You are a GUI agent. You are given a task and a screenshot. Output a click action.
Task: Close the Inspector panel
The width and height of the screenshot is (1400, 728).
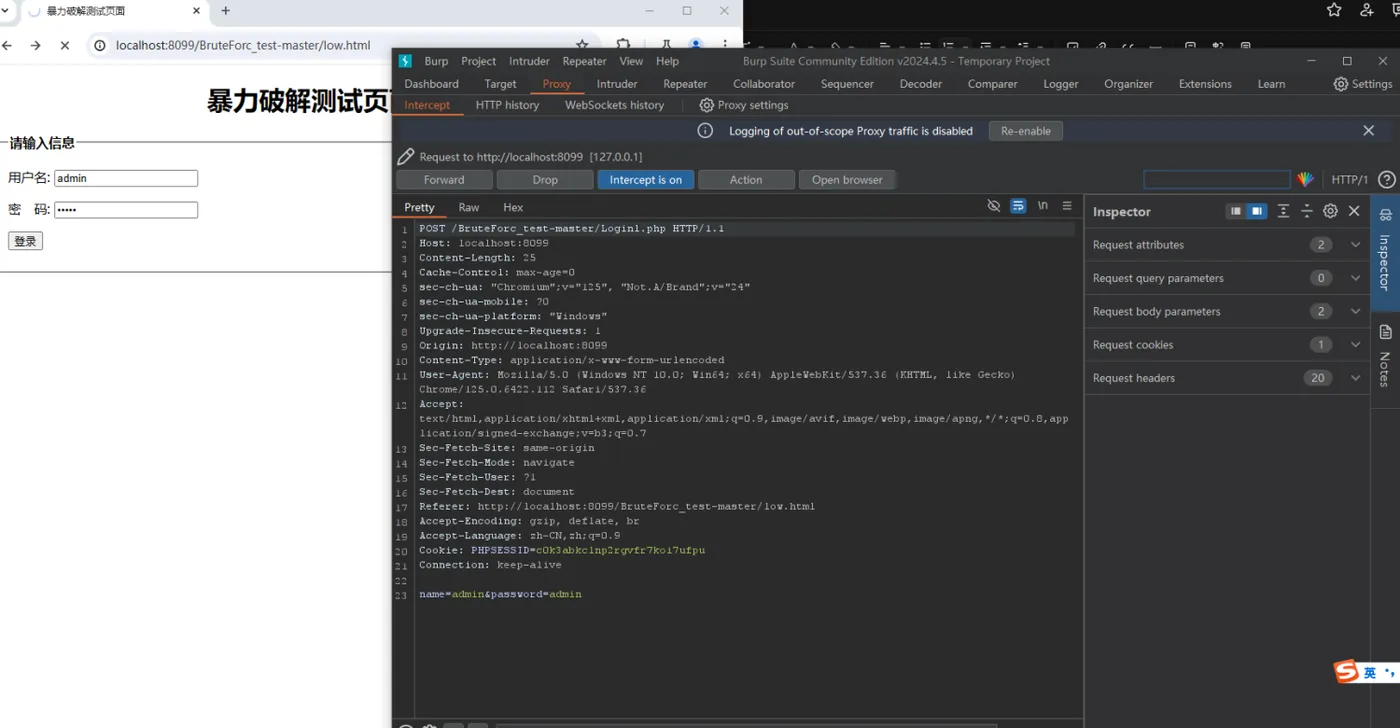click(x=1354, y=211)
